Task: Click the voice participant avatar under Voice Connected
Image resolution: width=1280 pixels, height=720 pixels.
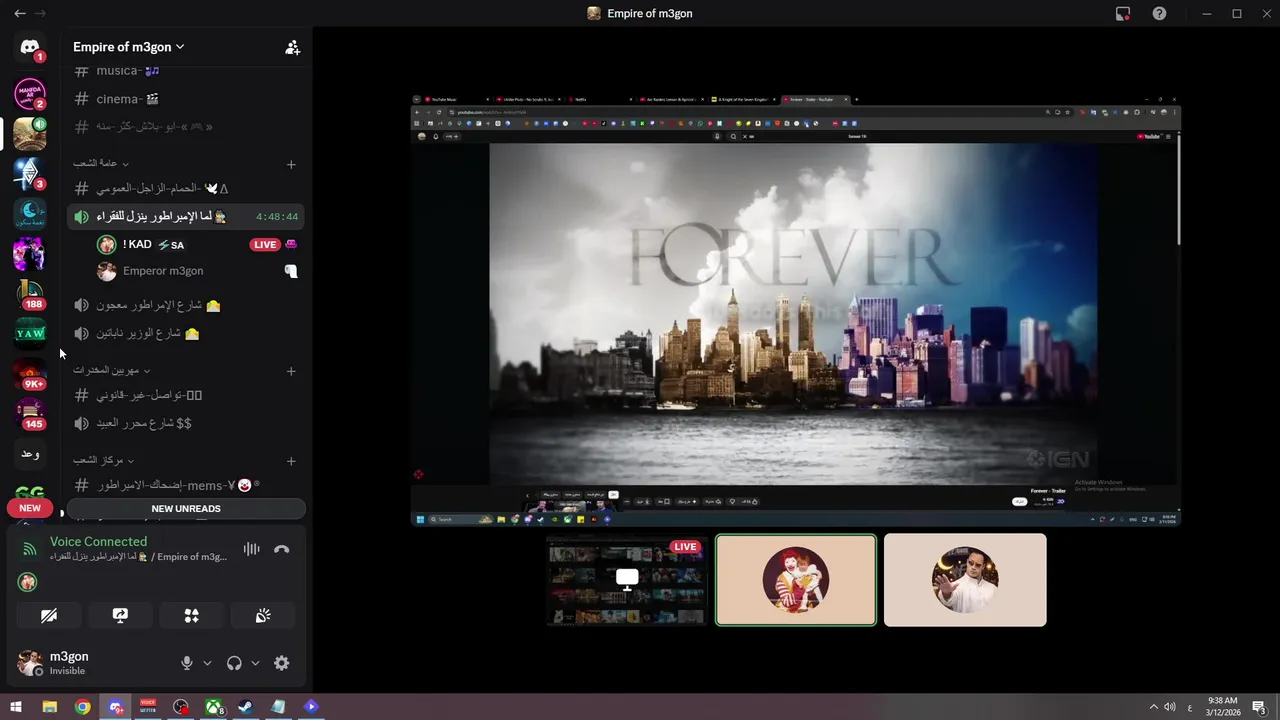Action: pyautogui.click(x=28, y=582)
